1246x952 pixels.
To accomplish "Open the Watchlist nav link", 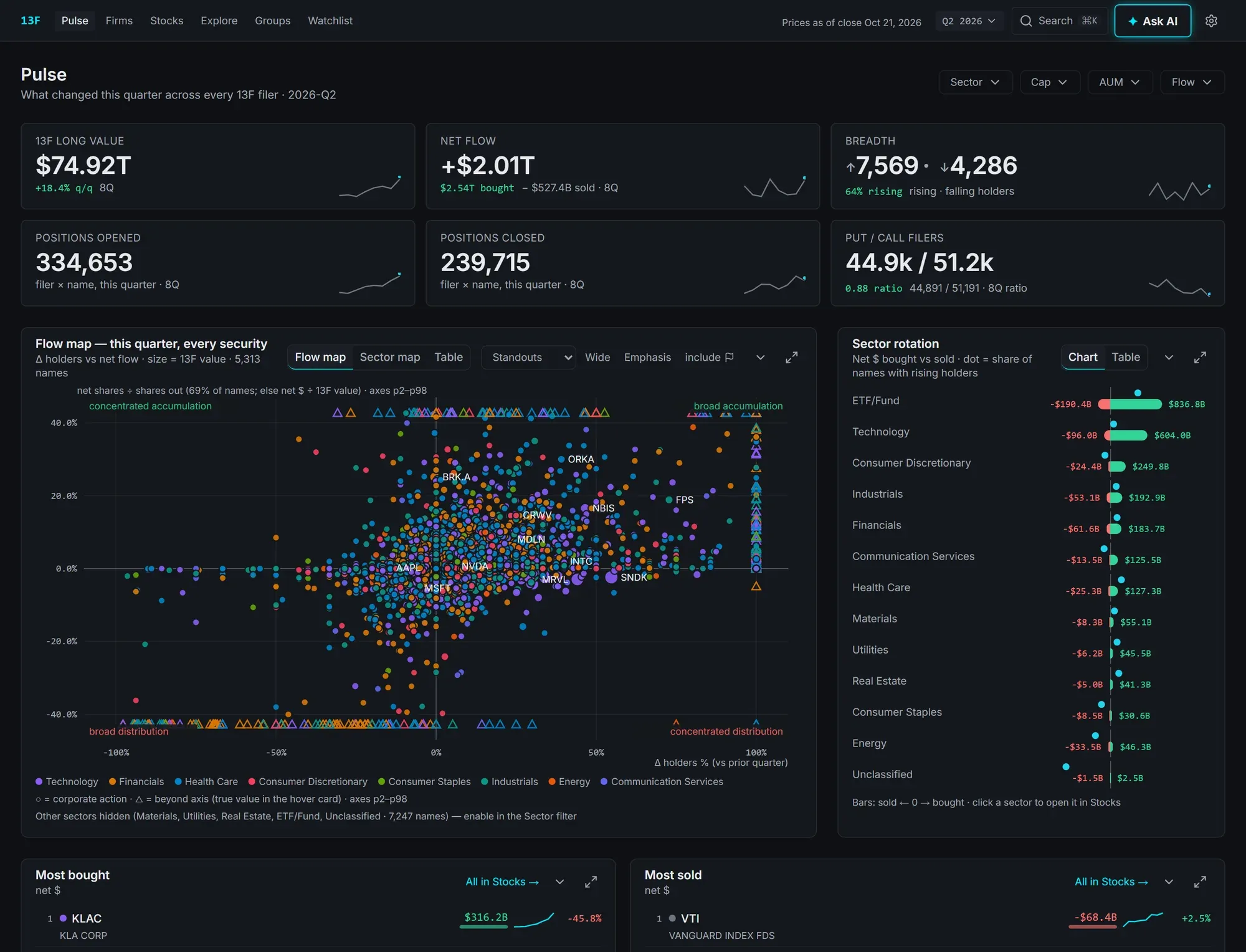I will 330,21.
